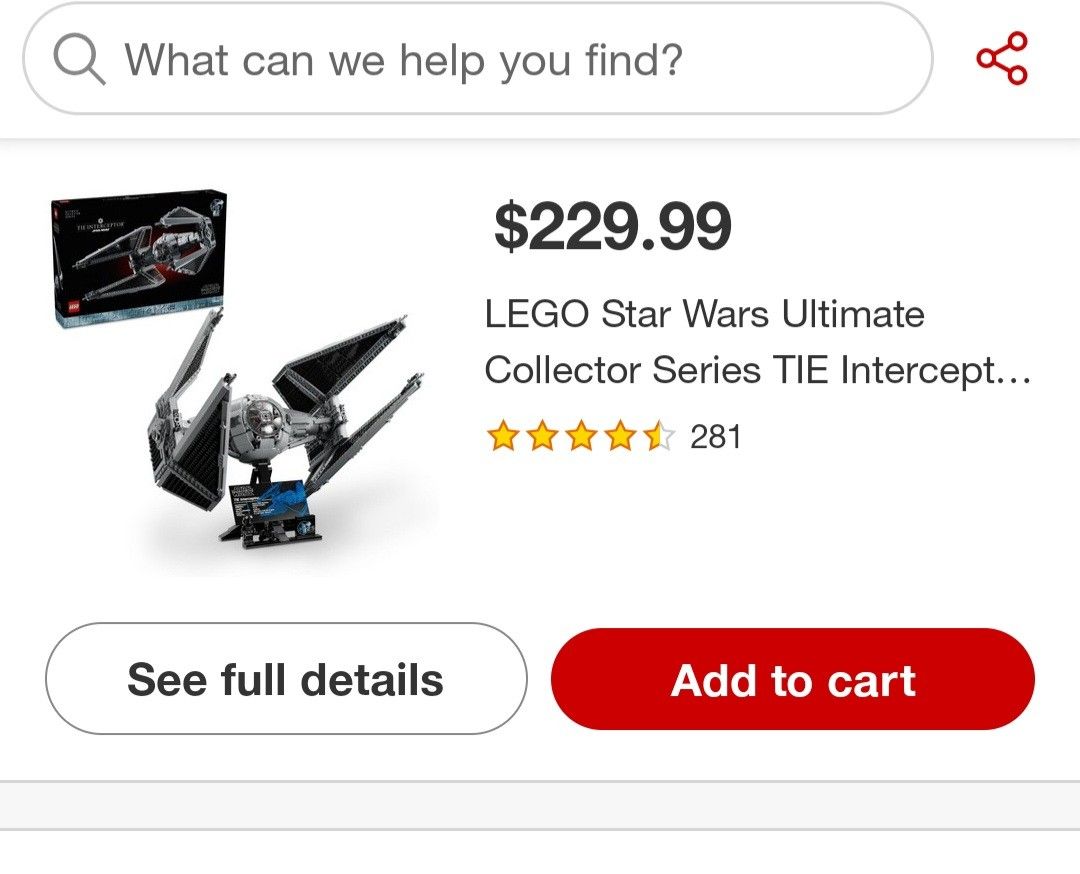Tap the third star in the rating row
The height and width of the screenshot is (874, 1080).
579,435
